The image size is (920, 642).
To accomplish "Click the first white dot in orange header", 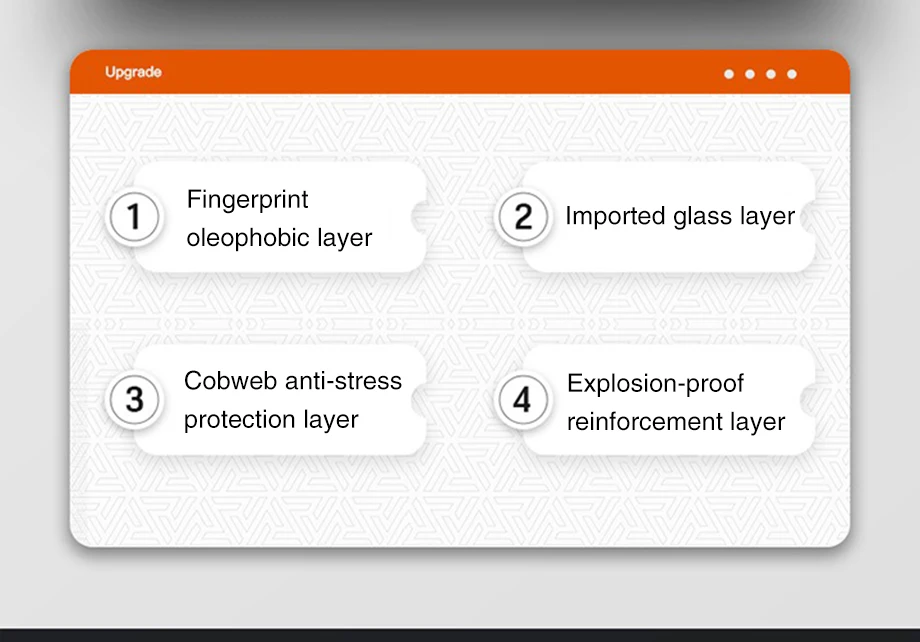I will [x=728, y=74].
